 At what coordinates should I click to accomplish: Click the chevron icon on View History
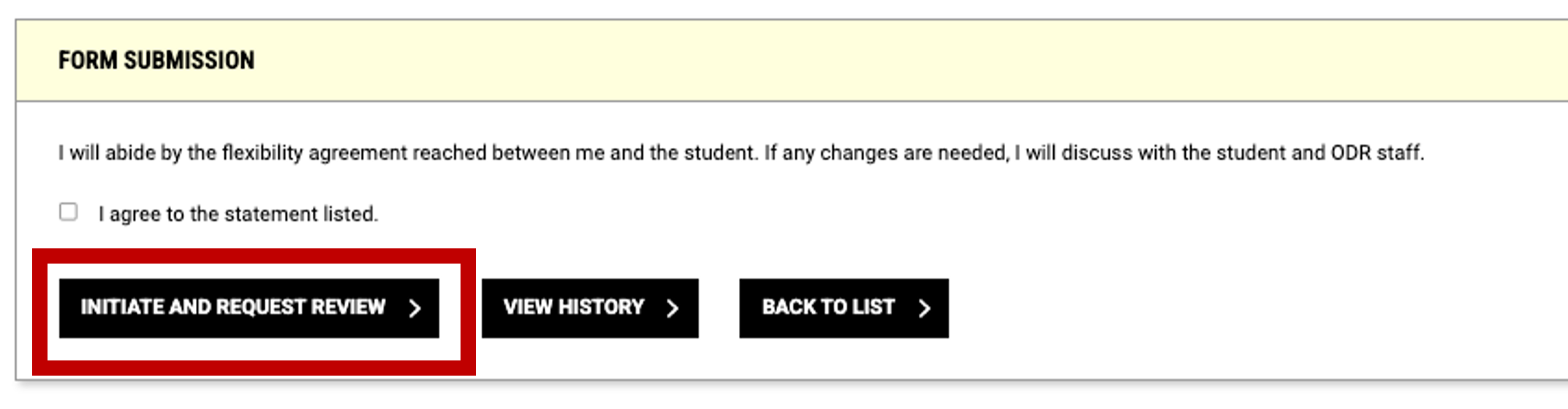pyautogui.click(x=673, y=308)
